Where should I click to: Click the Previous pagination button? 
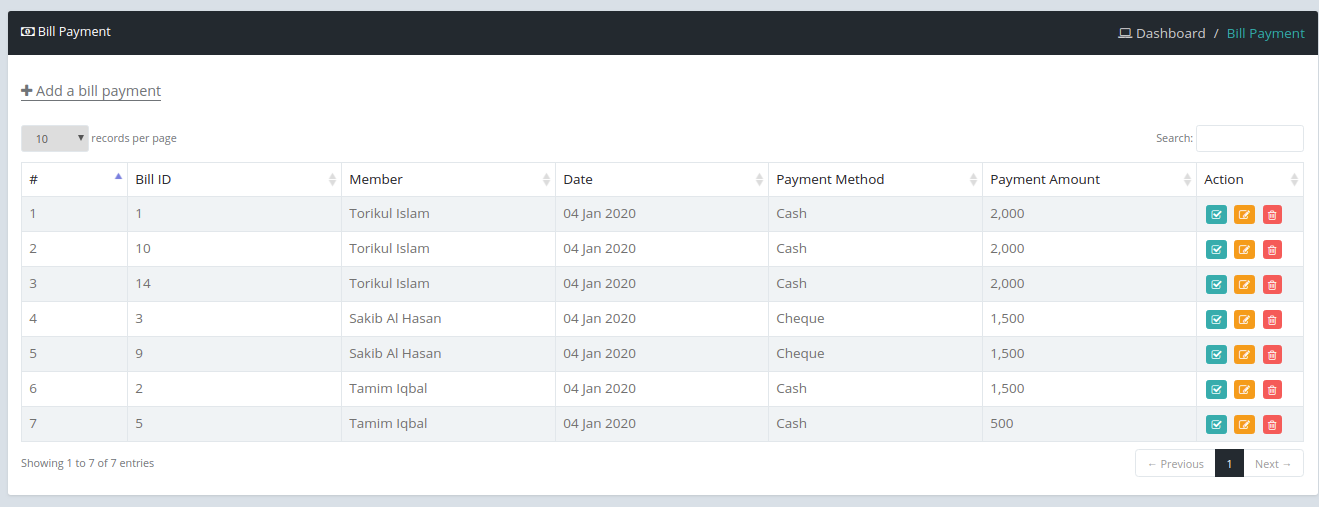[1175, 463]
